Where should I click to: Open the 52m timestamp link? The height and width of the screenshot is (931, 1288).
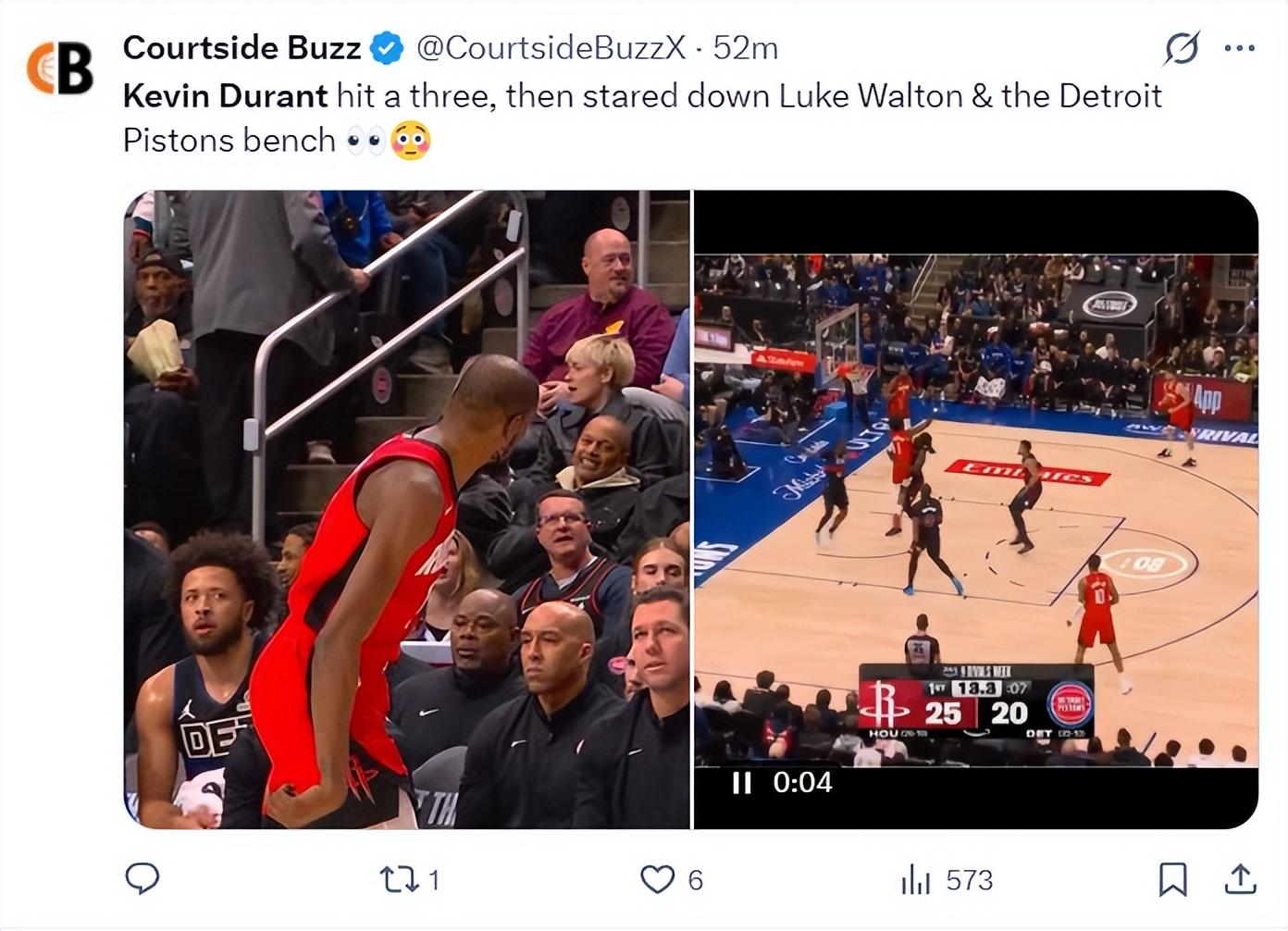click(x=745, y=48)
